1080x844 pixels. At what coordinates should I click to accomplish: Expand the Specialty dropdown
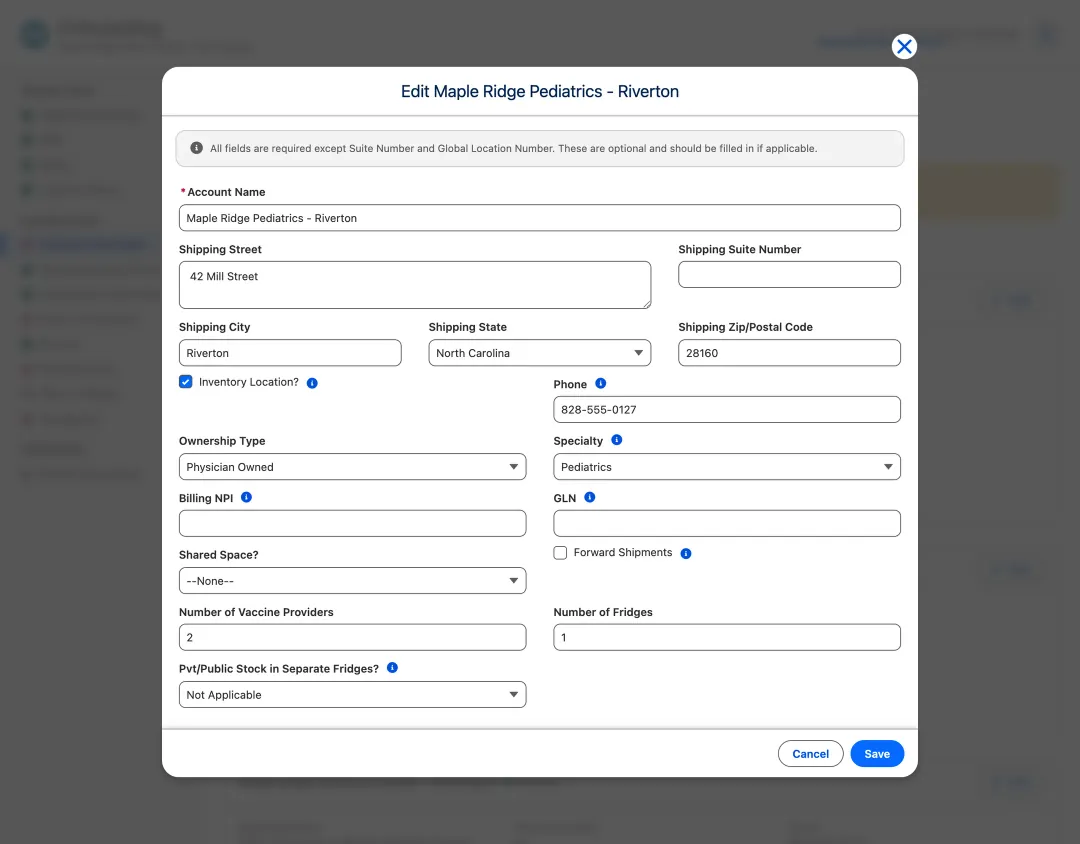pos(727,466)
